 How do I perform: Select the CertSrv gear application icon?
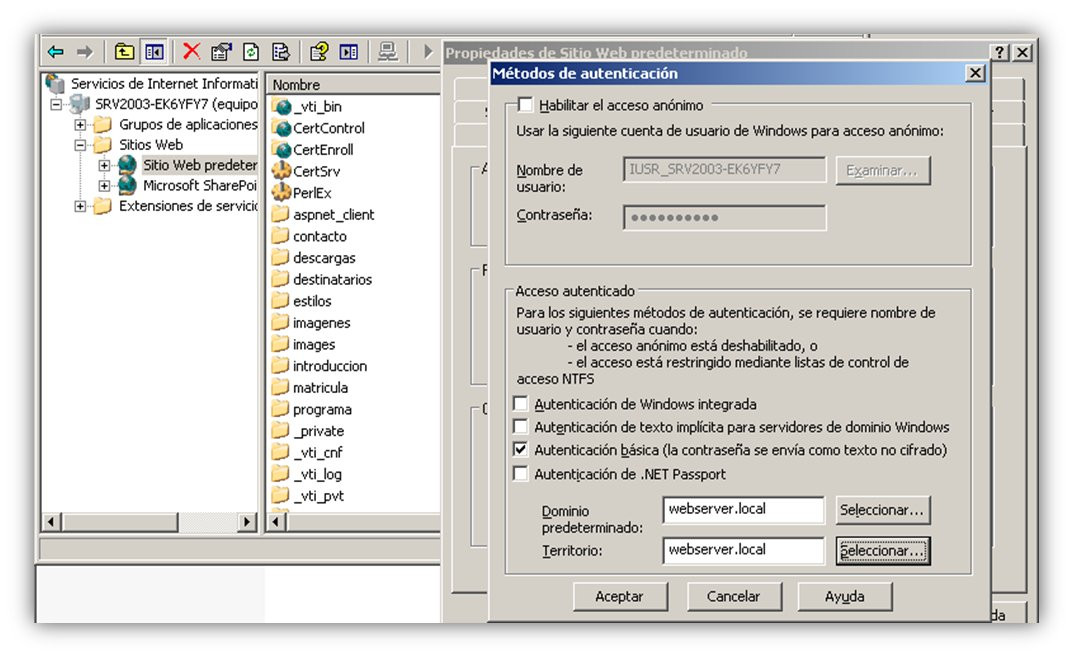(x=282, y=170)
